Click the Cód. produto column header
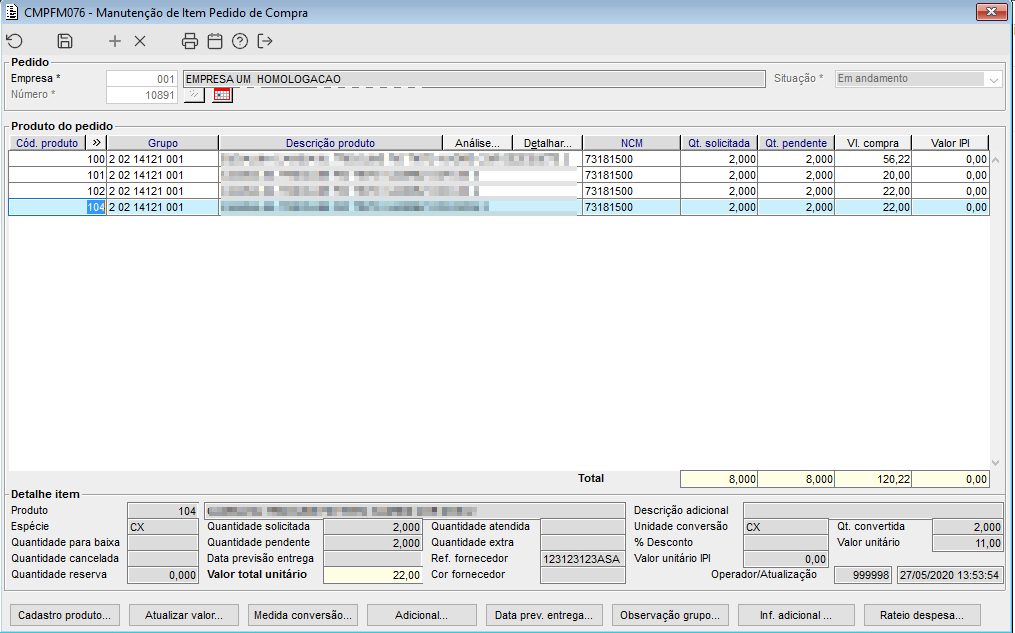 (47, 142)
